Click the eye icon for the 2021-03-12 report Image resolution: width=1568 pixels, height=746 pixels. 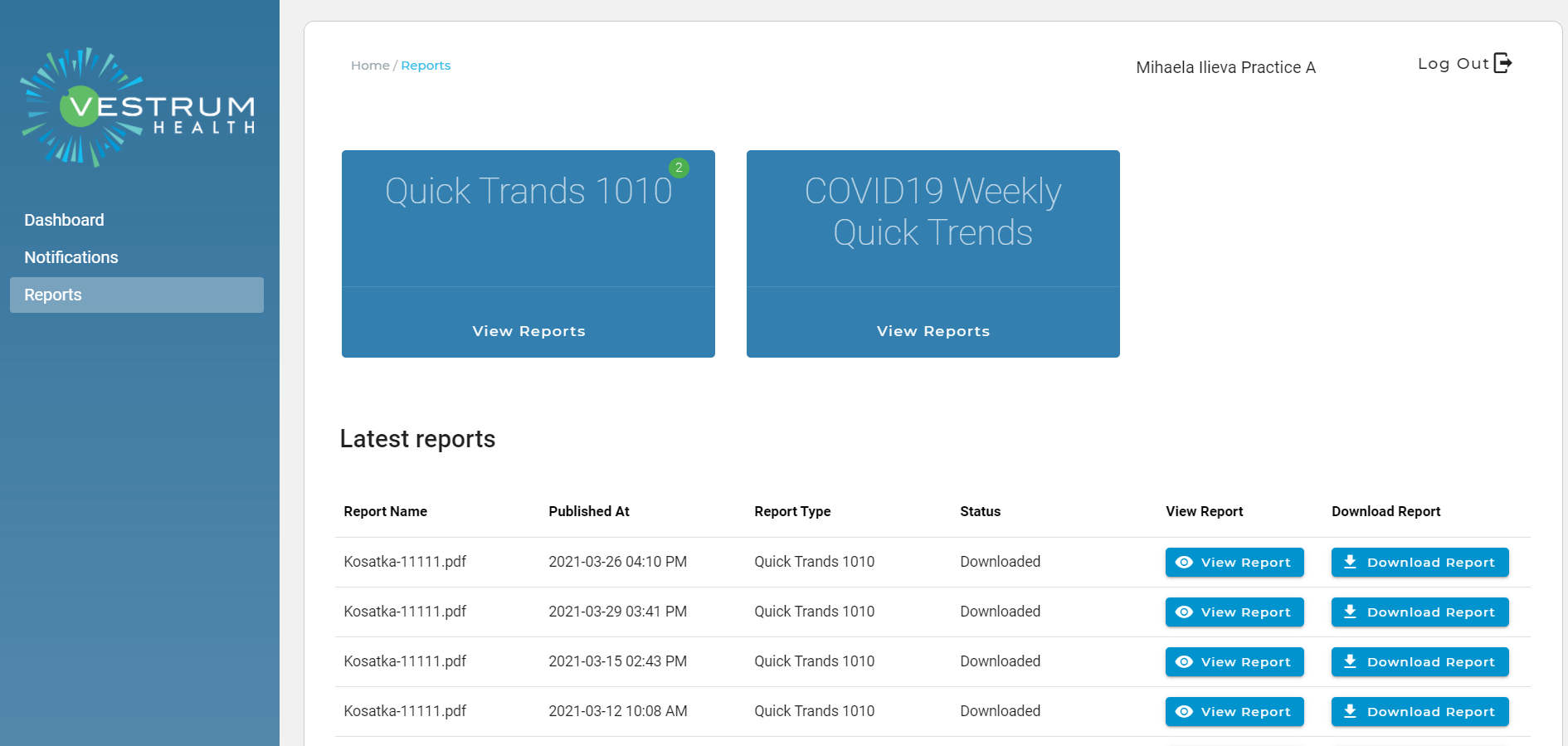click(x=1184, y=712)
